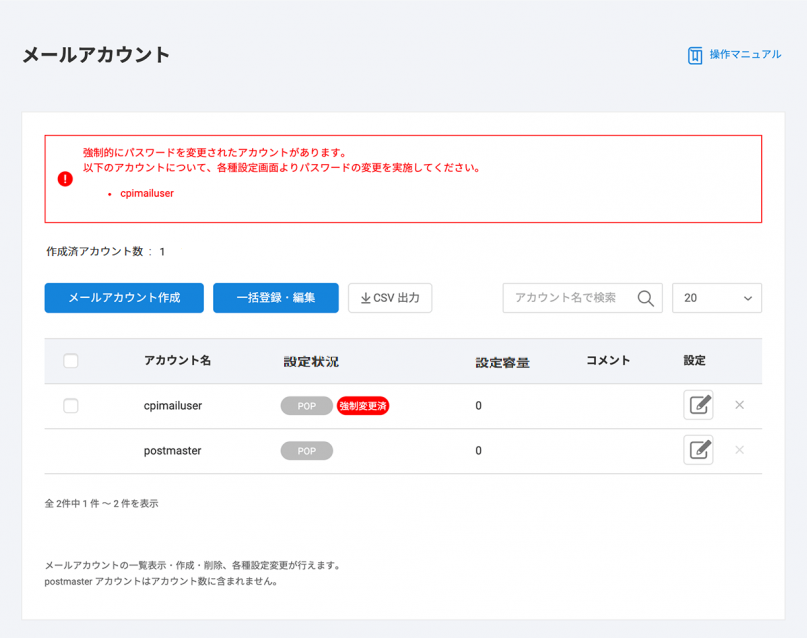Image resolution: width=807 pixels, height=638 pixels.
Task: Click the magnifier search icon
Action: (645, 299)
